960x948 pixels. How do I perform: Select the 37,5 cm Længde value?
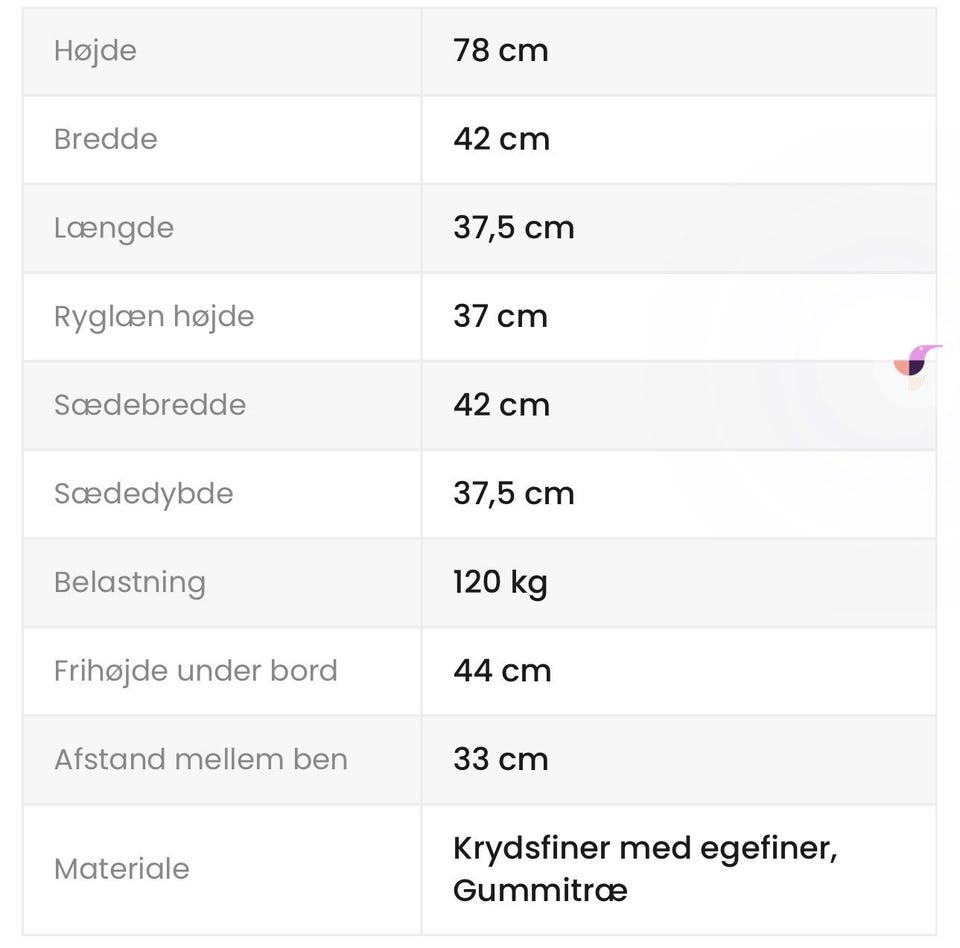tap(514, 228)
